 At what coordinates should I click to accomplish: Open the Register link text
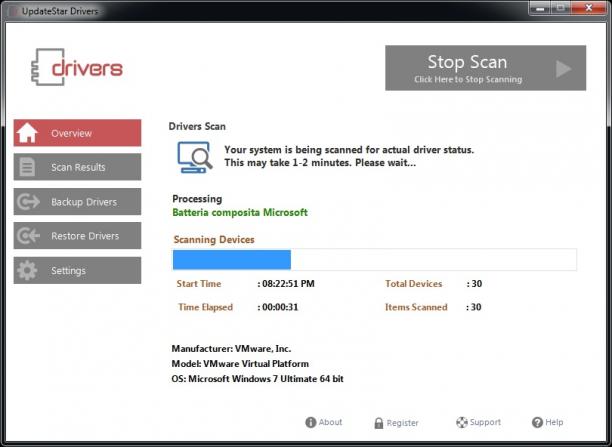pyautogui.click(x=402, y=423)
